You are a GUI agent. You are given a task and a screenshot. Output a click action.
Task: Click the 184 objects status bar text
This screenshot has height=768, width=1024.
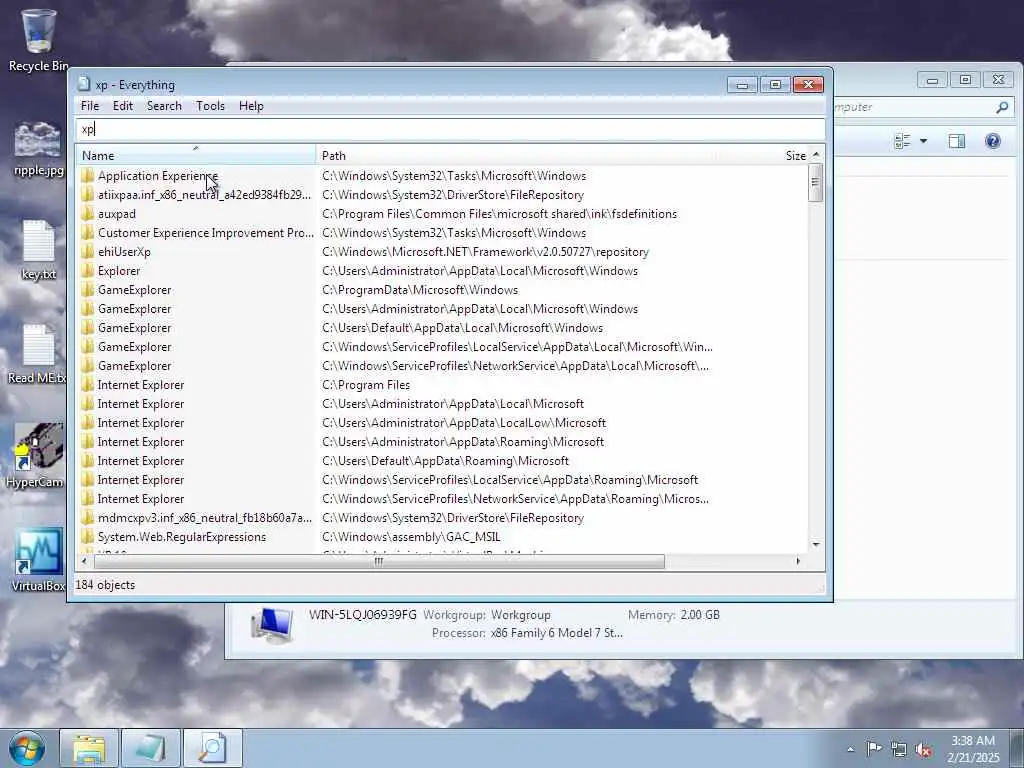pyautogui.click(x=105, y=585)
